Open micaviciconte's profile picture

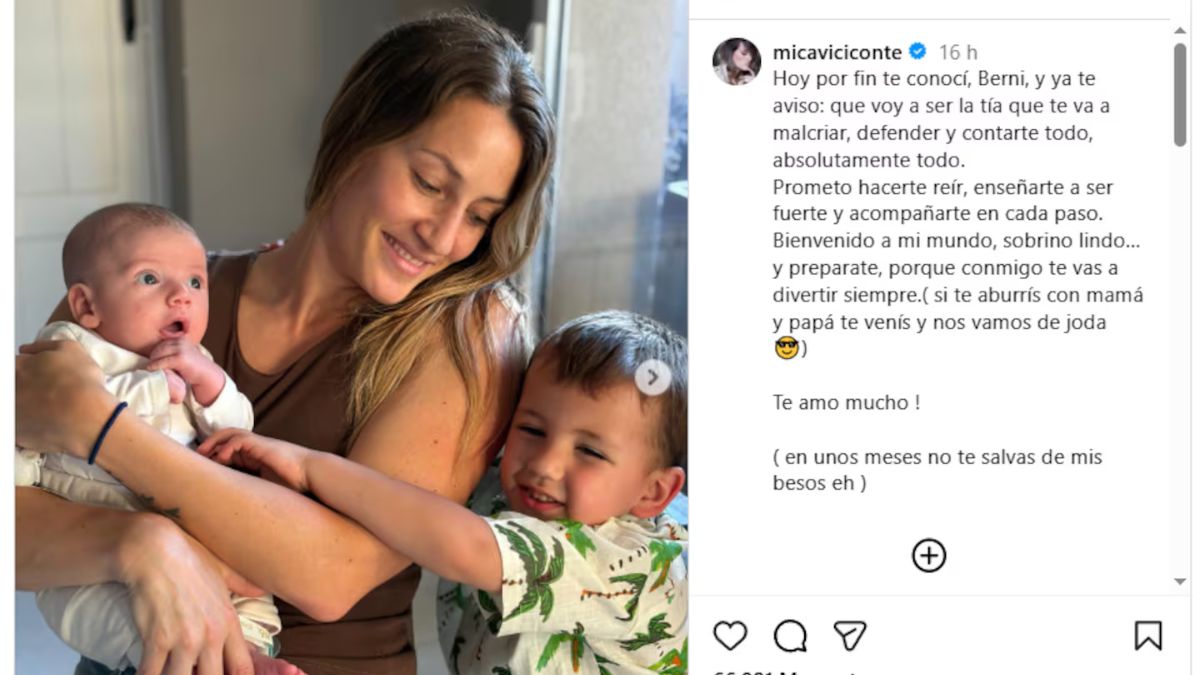tap(737, 62)
